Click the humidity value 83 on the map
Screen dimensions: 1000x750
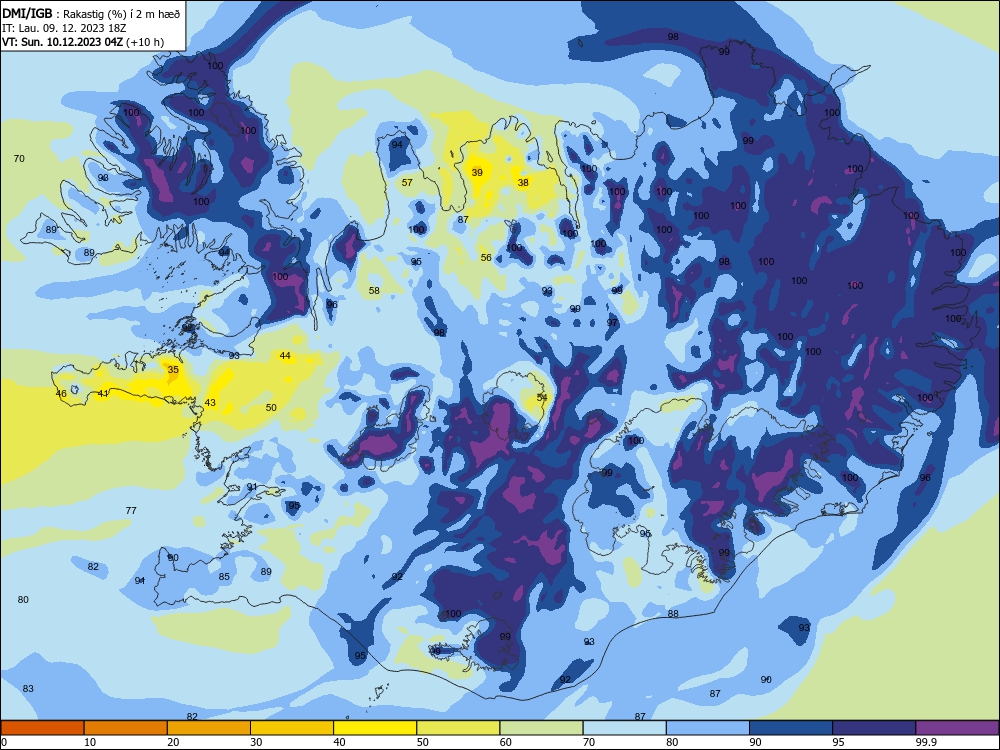28,689
